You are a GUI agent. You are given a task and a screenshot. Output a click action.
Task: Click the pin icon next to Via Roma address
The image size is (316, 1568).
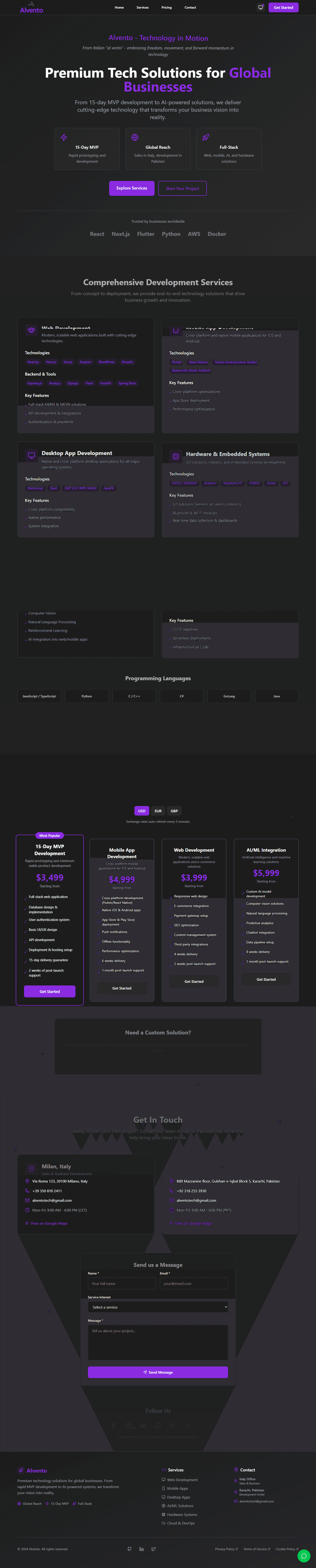pyautogui.click(x=27, y=1181)
